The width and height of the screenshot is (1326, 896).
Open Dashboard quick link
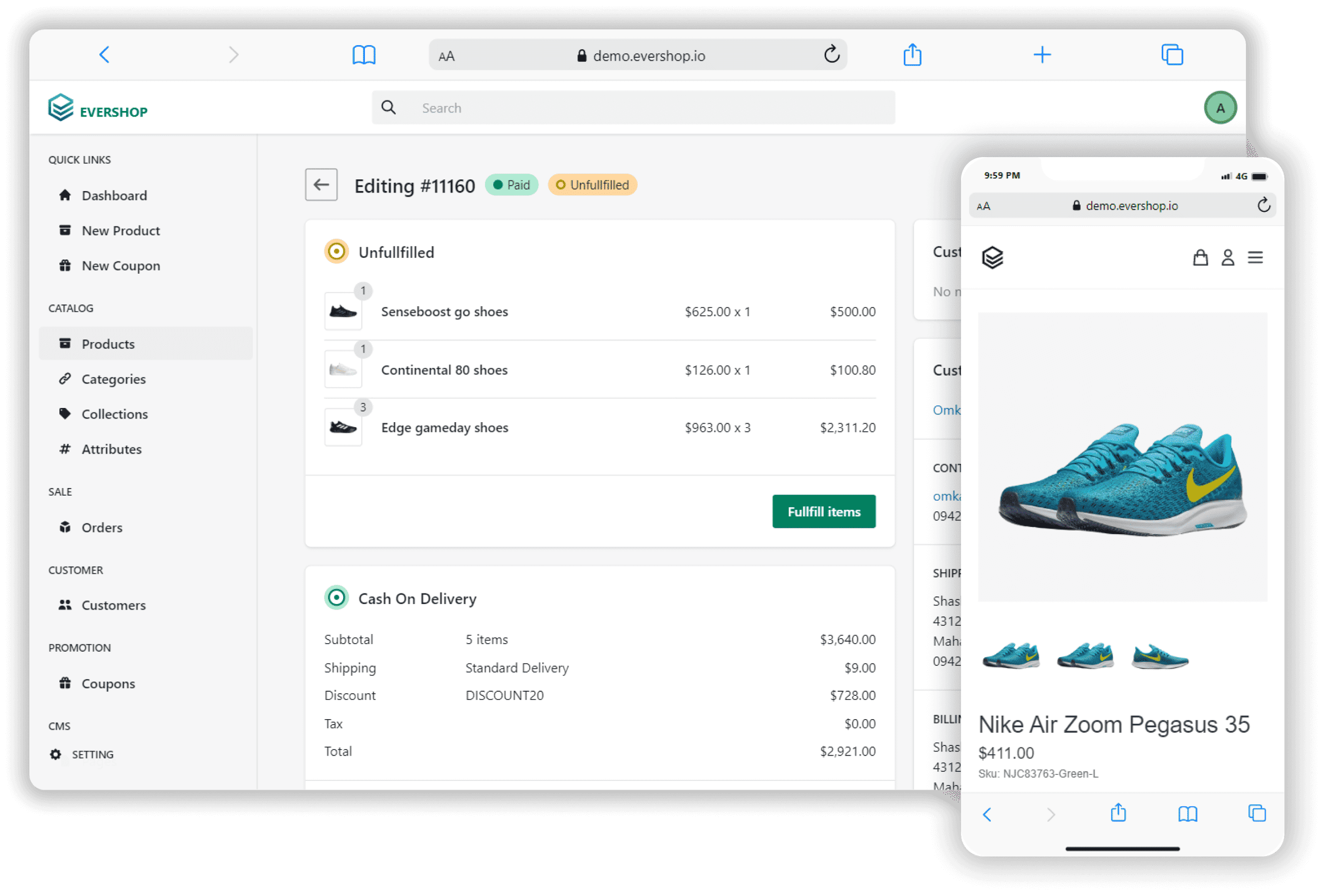pos(114,196)
